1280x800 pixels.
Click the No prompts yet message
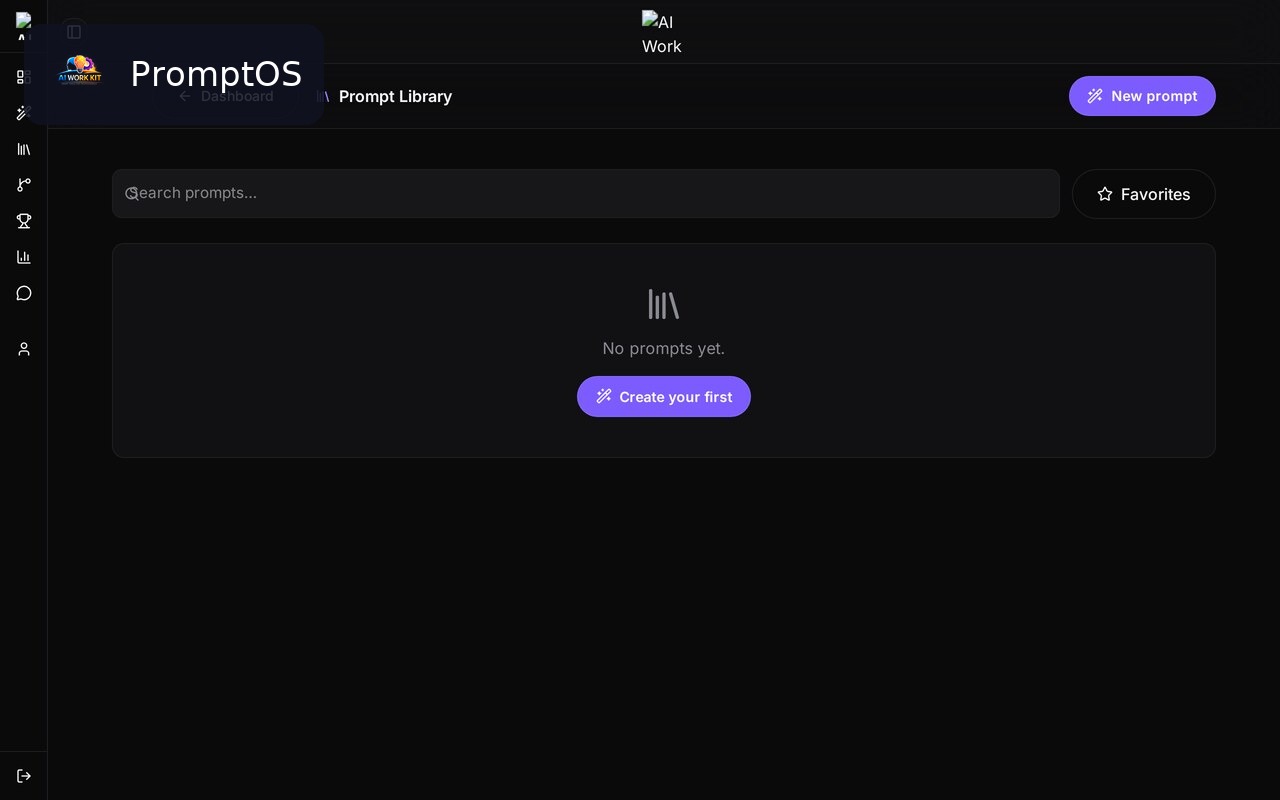[x=664, y=348]
